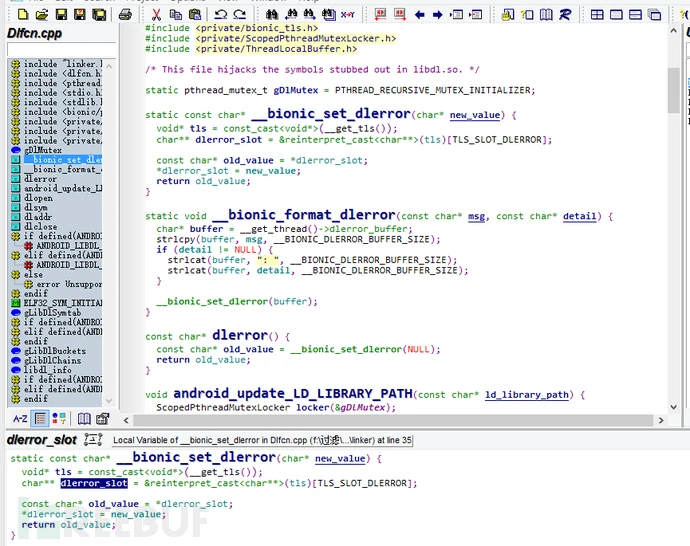
Task: Select dladdr in the symbol list
Action: [38, 217]
